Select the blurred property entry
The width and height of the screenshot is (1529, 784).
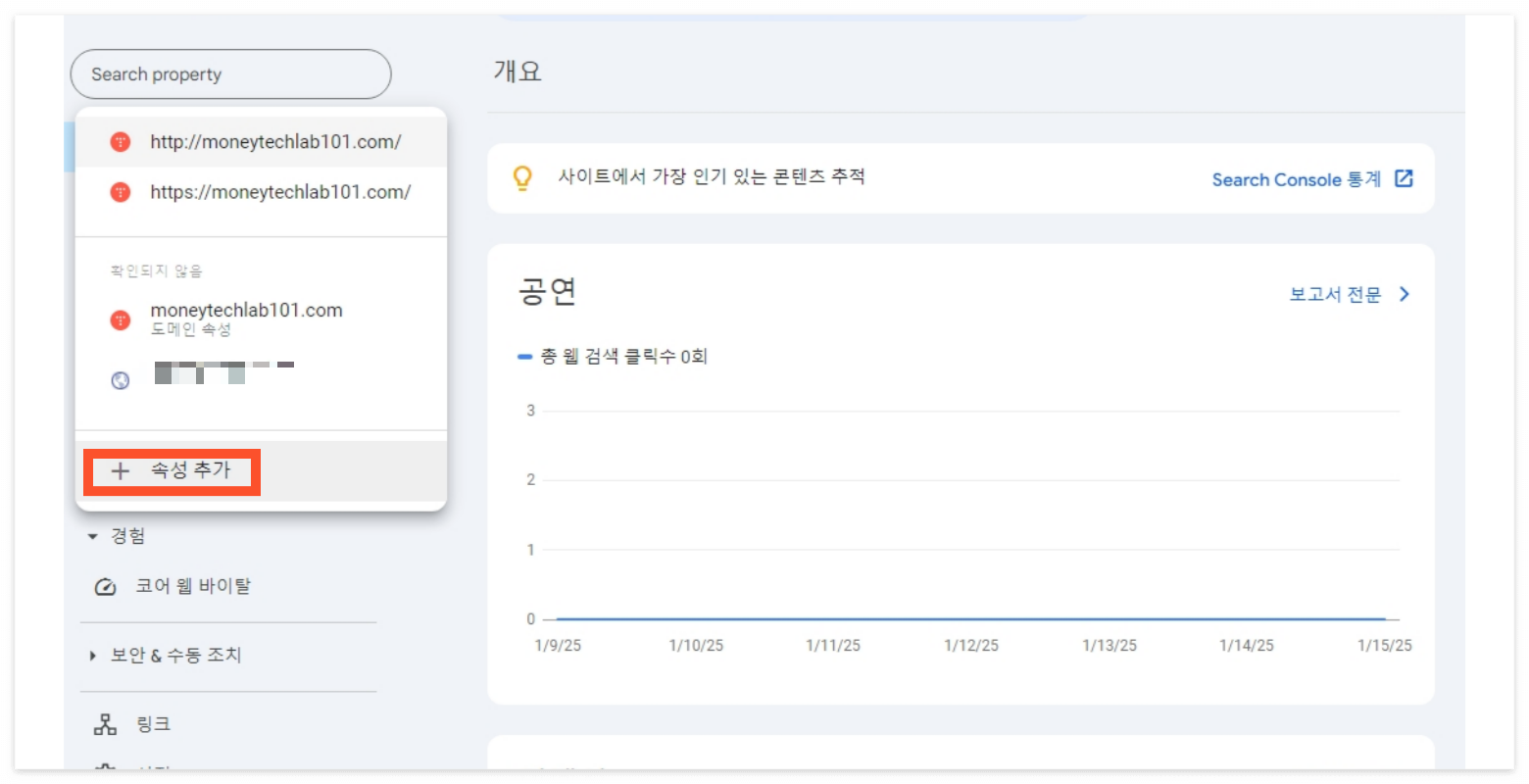tap(261, 377)
